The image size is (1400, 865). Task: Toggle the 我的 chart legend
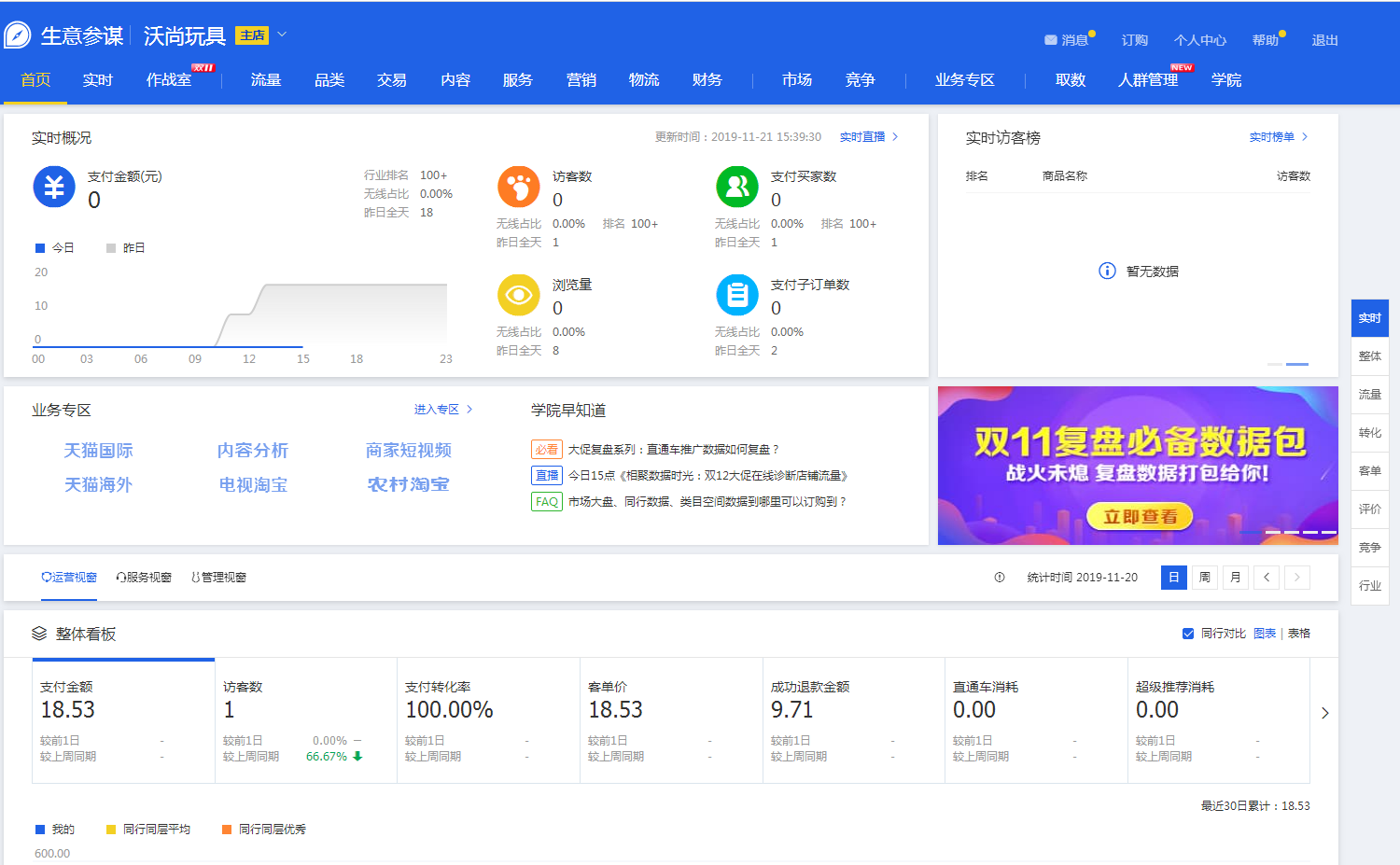(x=55, y=829)
